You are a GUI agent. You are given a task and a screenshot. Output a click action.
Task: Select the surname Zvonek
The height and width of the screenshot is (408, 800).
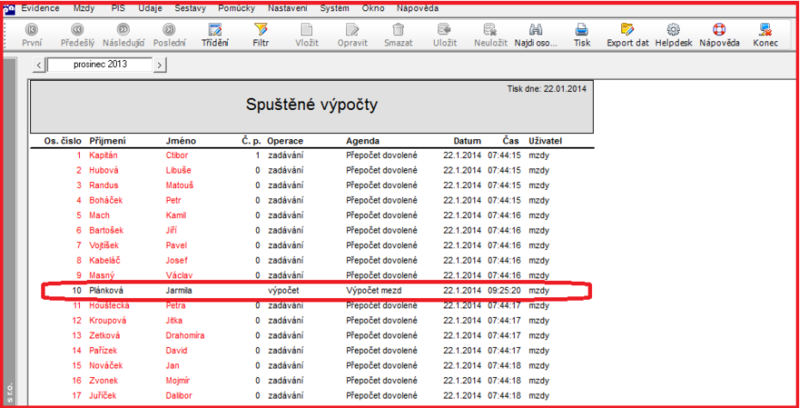[104, 380]
